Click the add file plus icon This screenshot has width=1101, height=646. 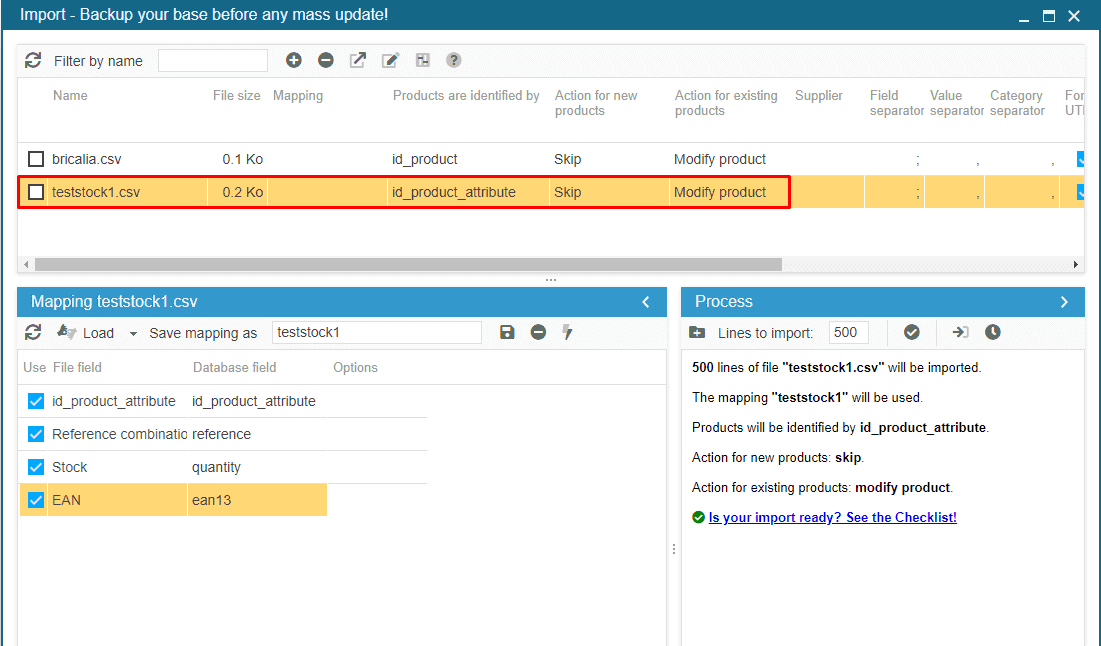293,60
